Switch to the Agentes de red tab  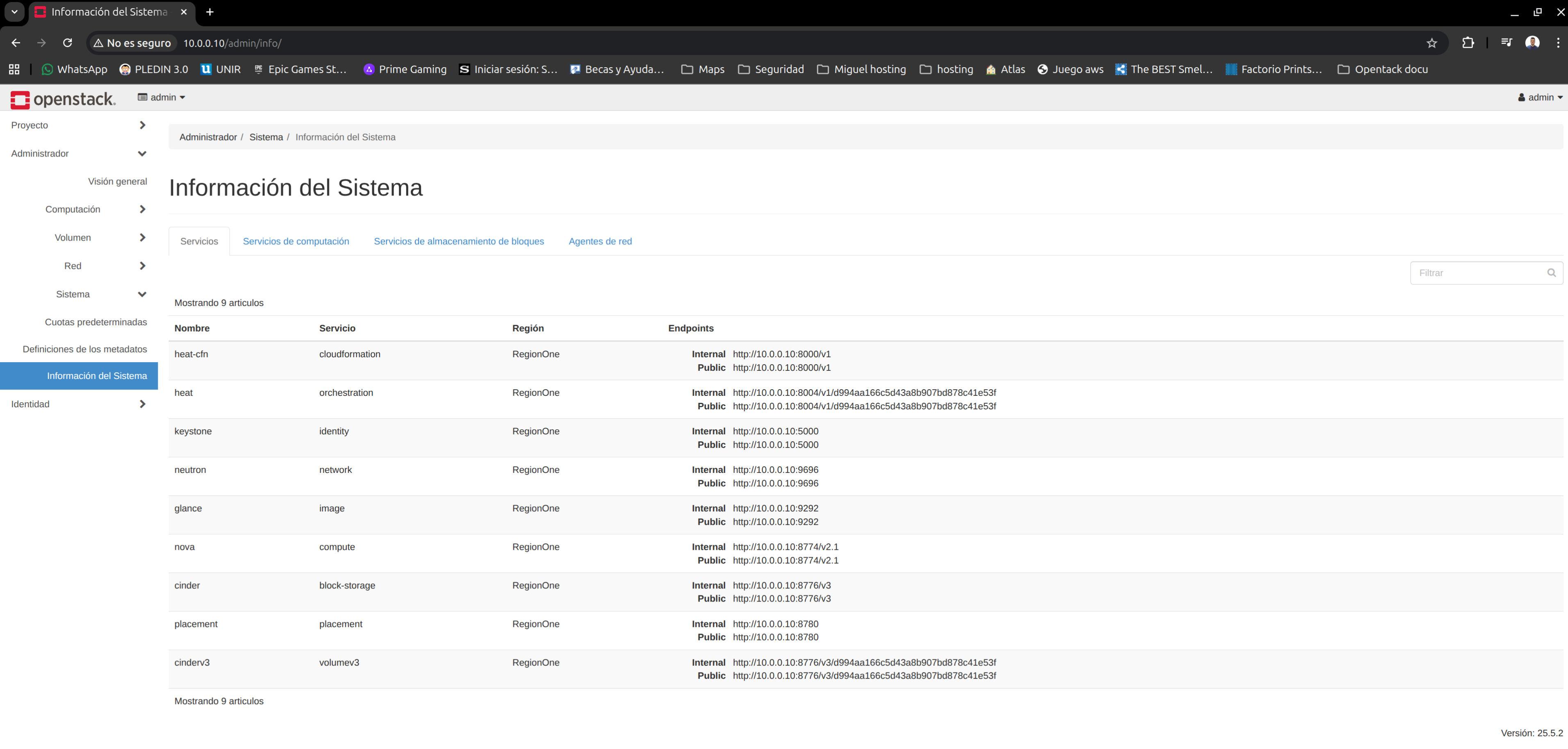click(600, 242)
